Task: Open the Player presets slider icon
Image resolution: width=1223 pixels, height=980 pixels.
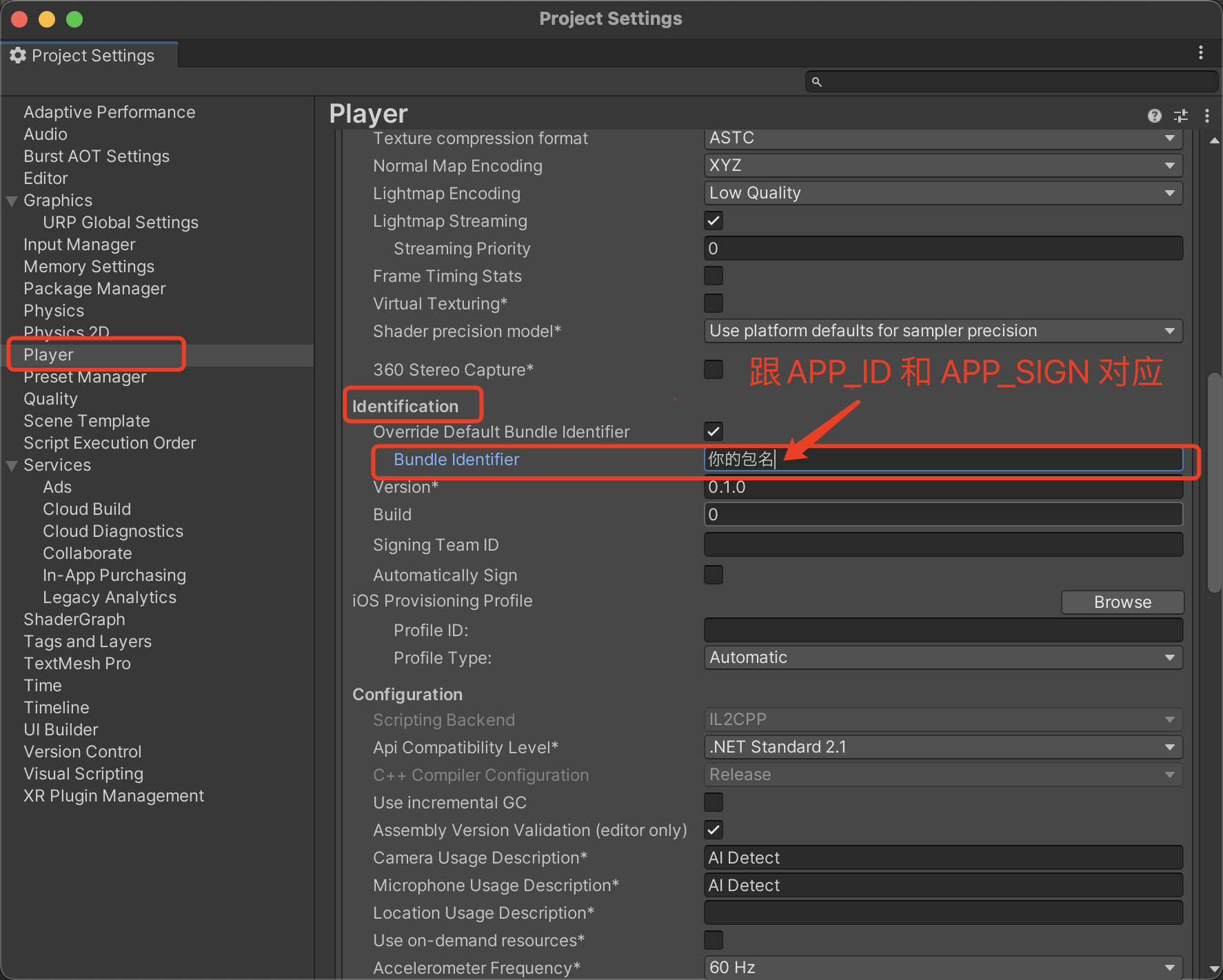Action: [x=1181, y=116]
